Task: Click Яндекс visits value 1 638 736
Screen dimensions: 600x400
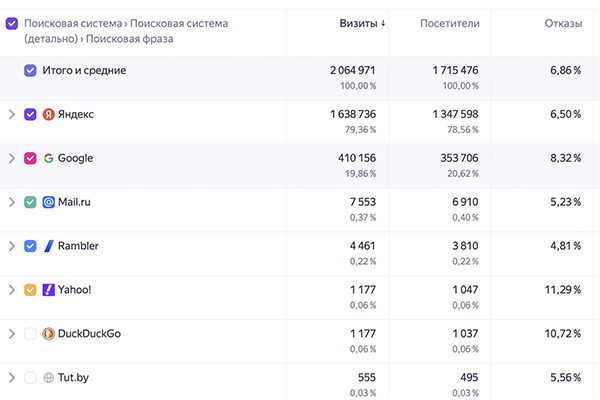Action: point(353,114)
